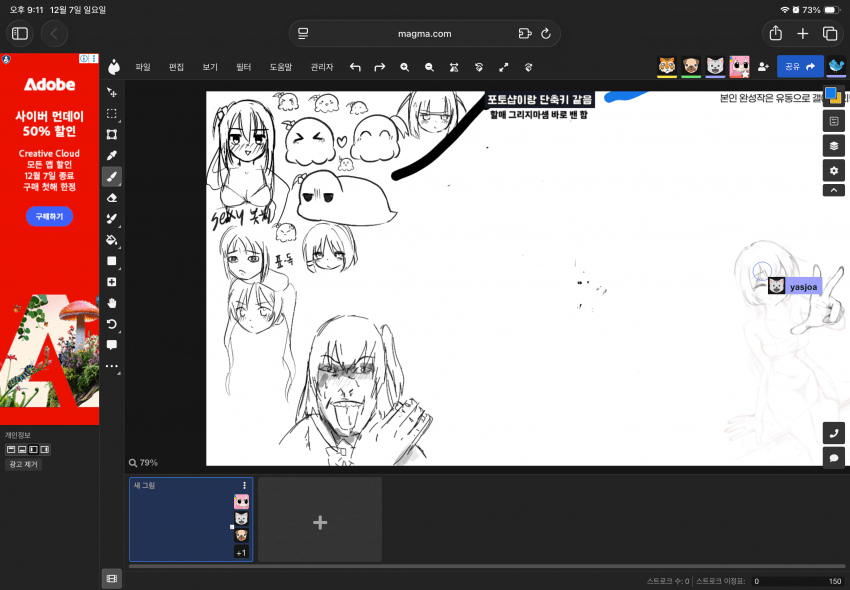Click the Undo arrow in top toolbar
The image size is (850, 590).
355,67
